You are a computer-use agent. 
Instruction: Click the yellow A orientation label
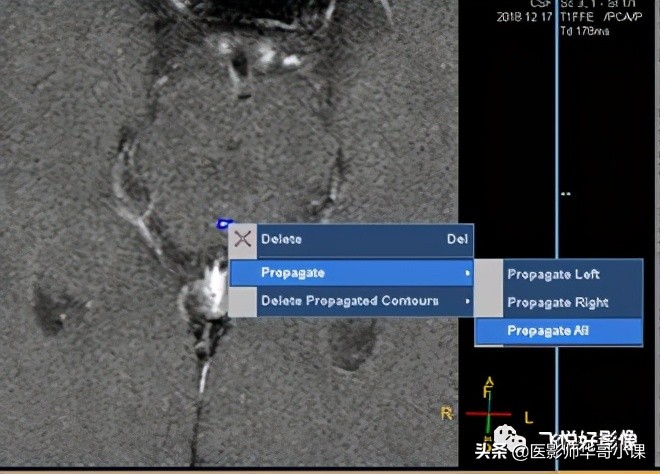pos(488,381)
